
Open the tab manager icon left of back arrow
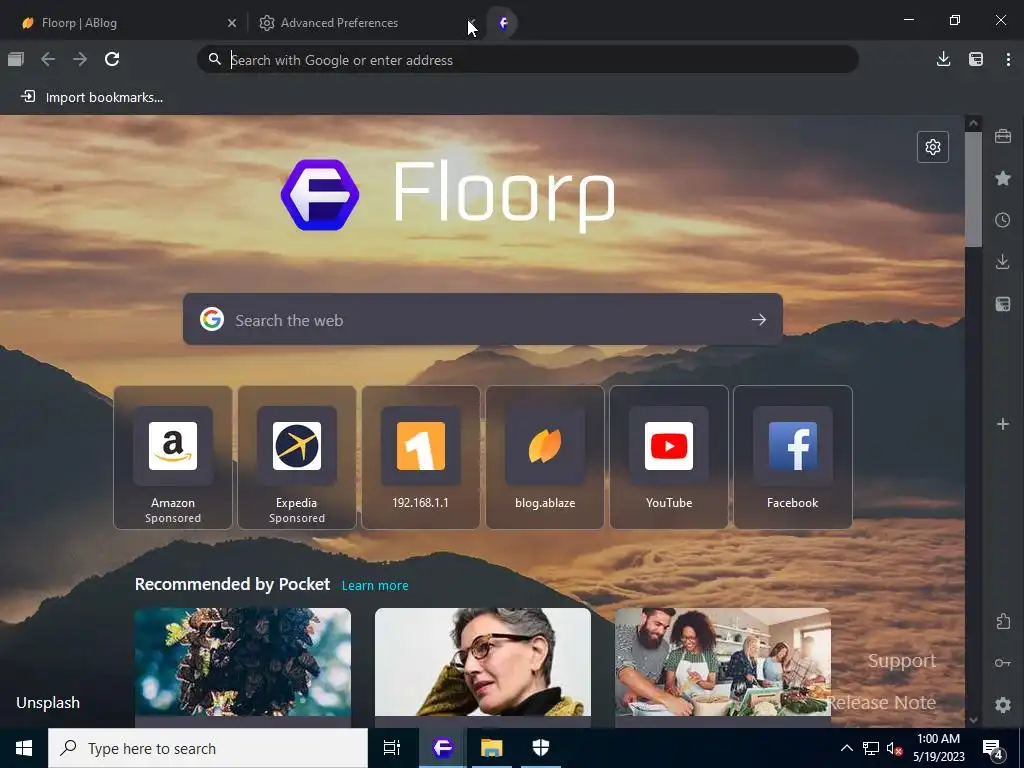16,59
